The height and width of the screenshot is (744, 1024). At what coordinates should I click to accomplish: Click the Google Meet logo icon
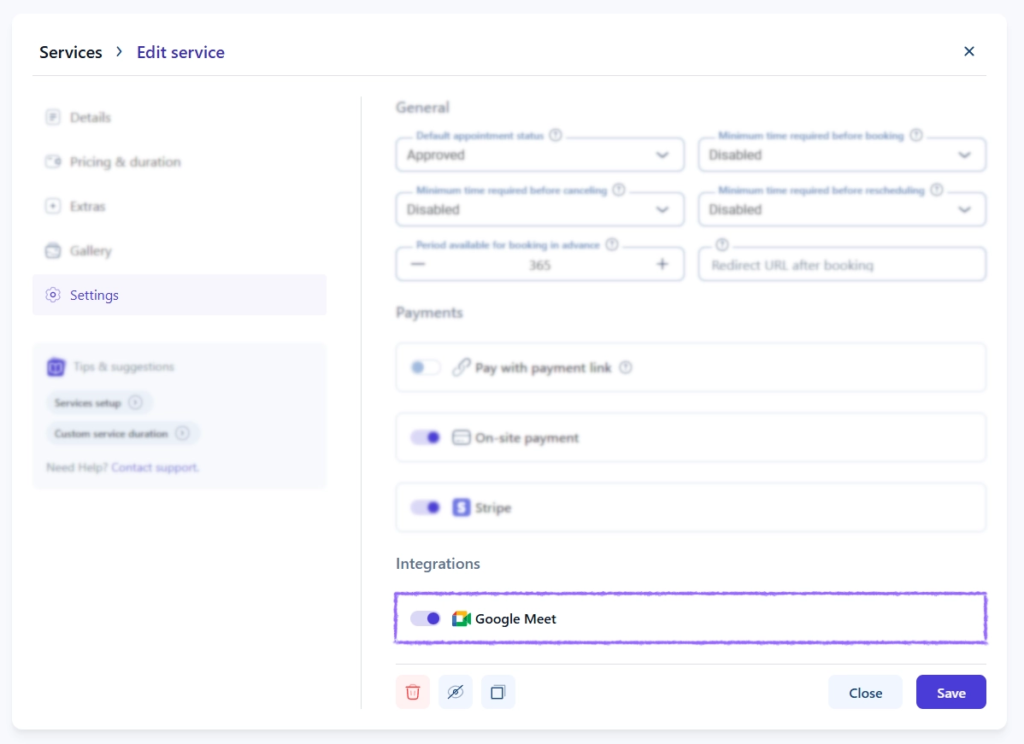[461, 619]
